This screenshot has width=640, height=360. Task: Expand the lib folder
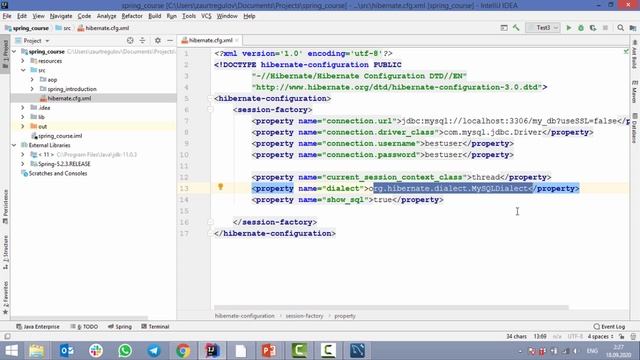[x=23, y=117]
